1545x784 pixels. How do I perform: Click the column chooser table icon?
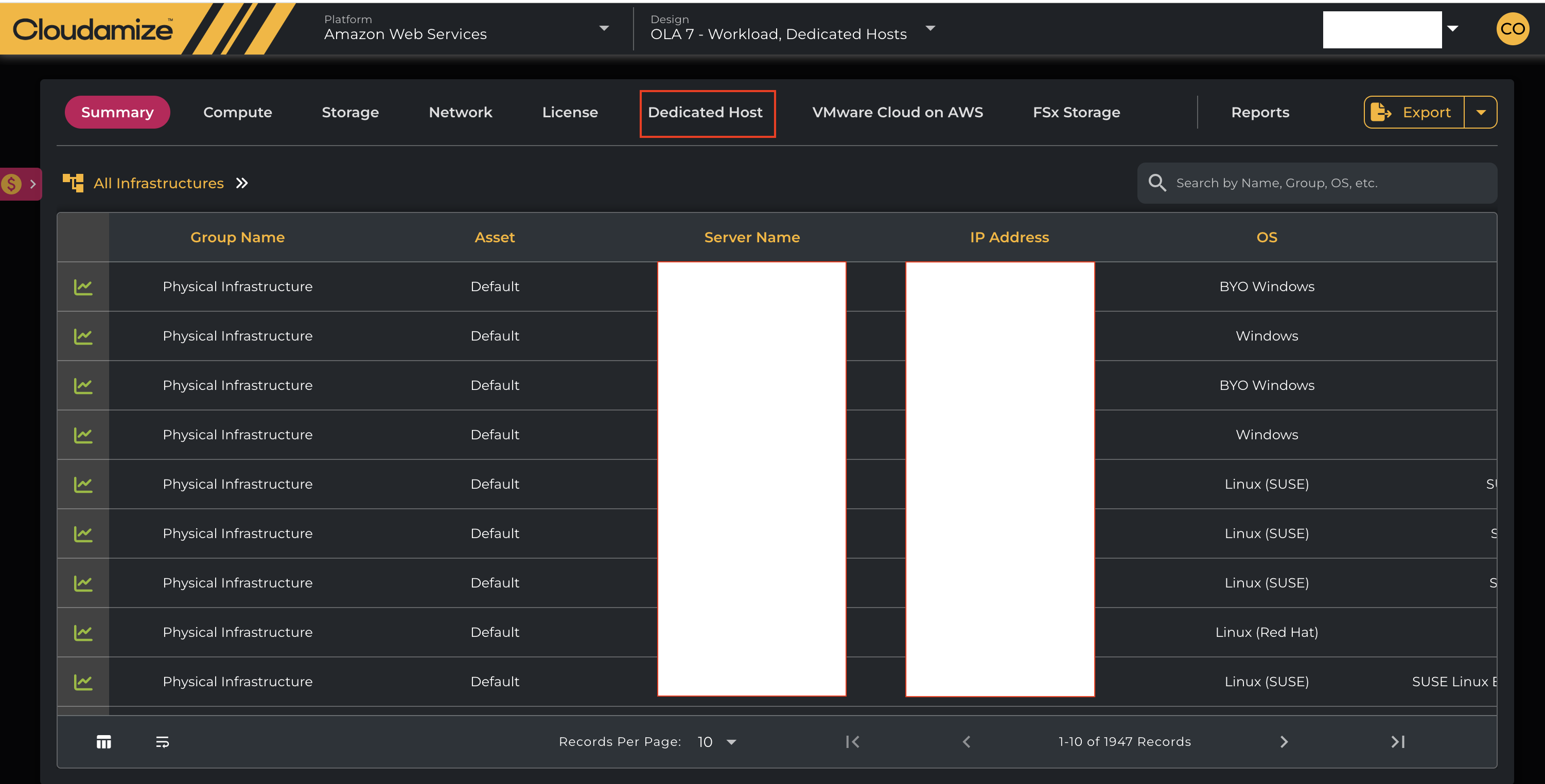pyautogui.click(x=104, y=742)
